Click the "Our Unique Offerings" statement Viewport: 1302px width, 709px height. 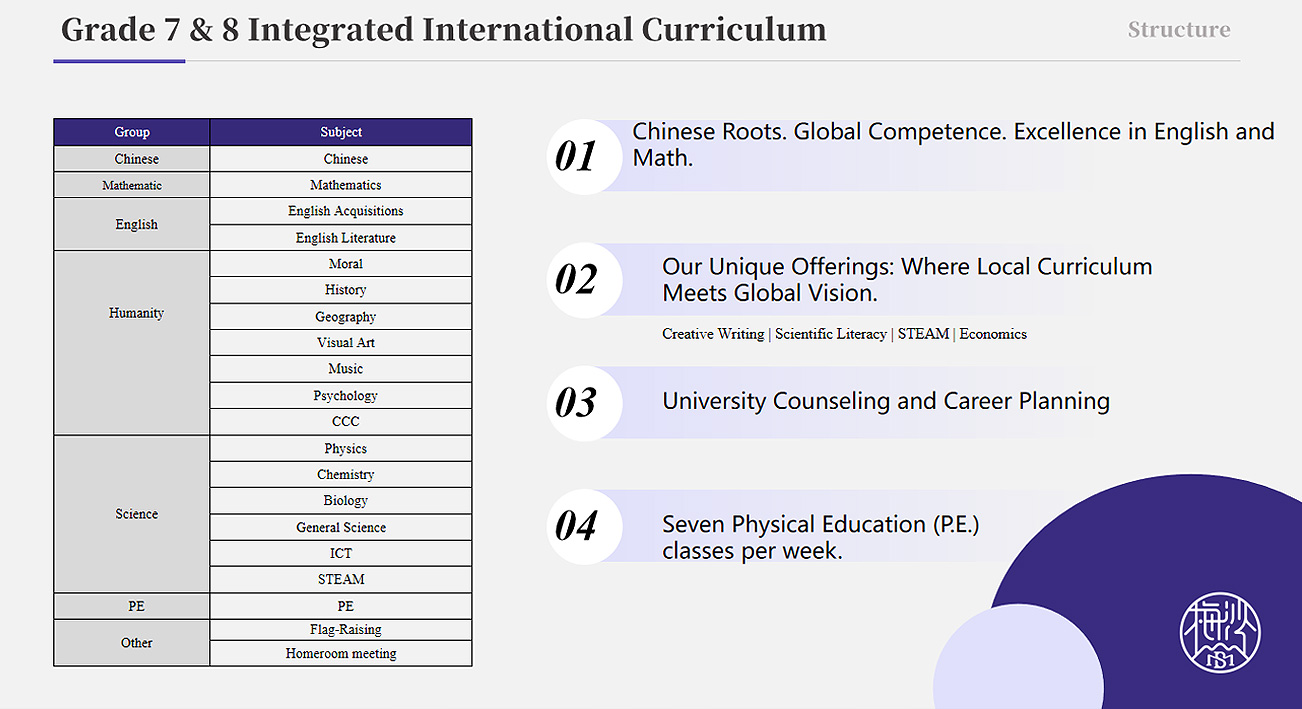(907, 280)
